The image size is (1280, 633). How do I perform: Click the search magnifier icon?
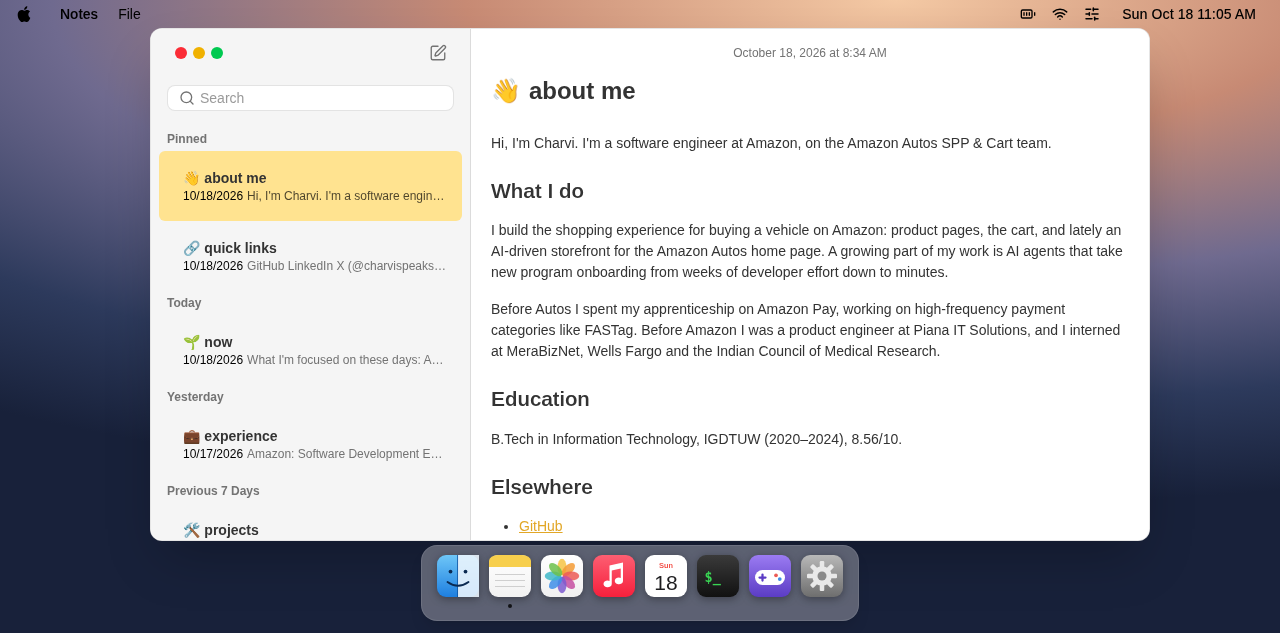(x=187, y=98)
